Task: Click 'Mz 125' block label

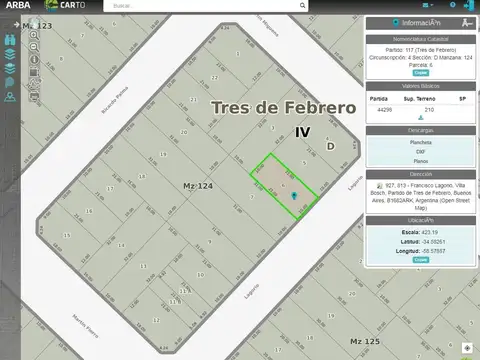Action: [365, 341]
